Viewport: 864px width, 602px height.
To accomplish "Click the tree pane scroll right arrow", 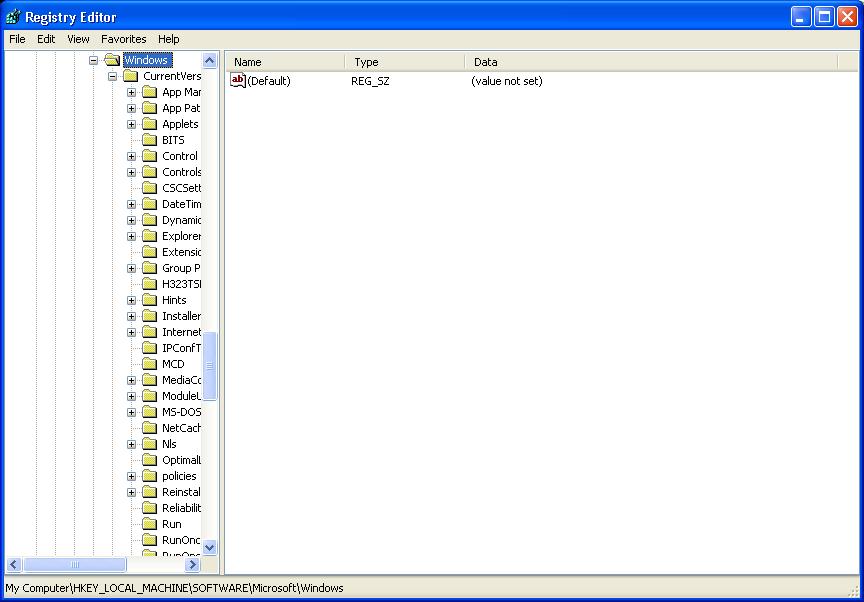I will [192, 564].
